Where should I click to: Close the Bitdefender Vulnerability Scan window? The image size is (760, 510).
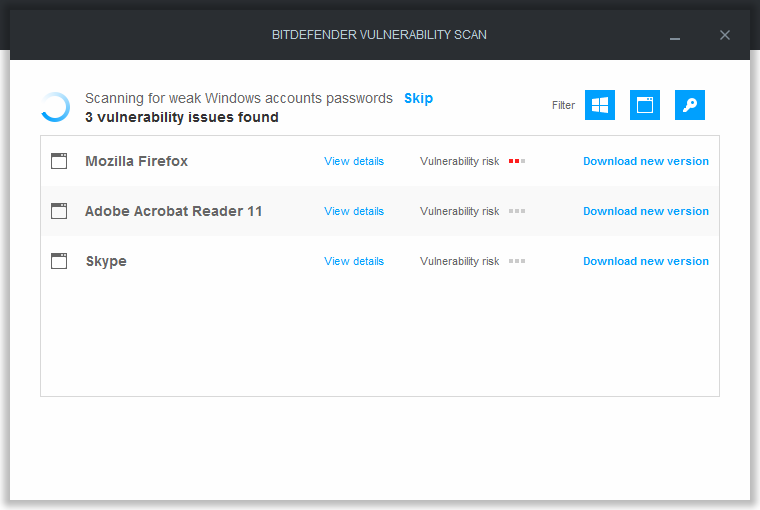click(725, 35)
